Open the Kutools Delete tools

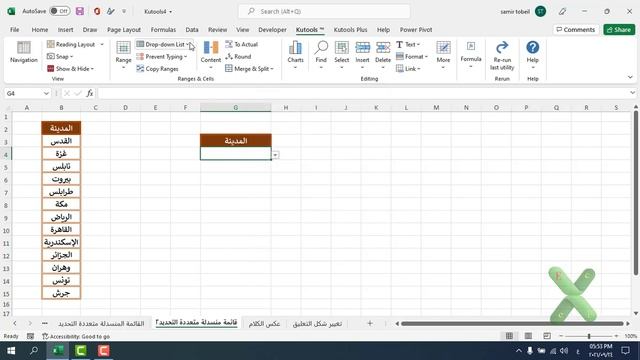click(383, 55)
